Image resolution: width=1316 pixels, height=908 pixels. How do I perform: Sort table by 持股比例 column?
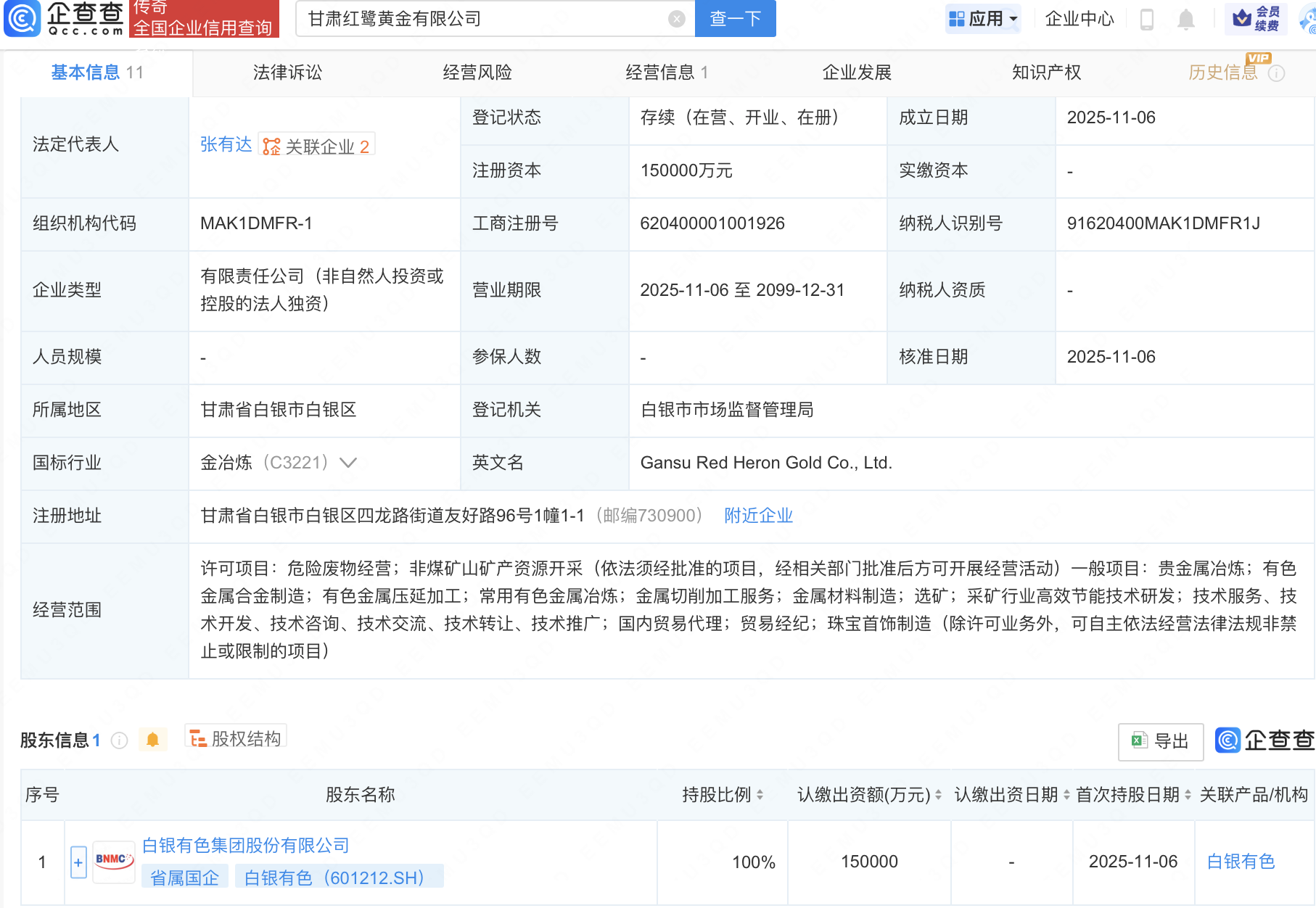click(760, 795)
